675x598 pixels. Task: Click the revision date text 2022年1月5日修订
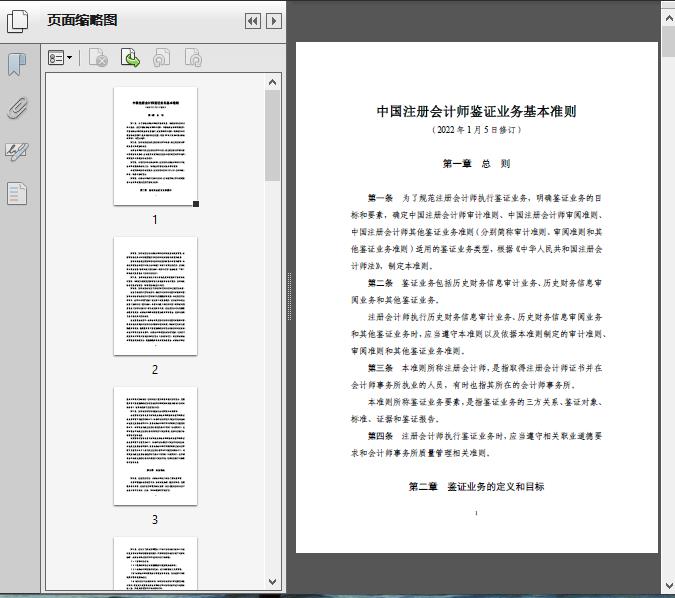(x=476, y=130)
